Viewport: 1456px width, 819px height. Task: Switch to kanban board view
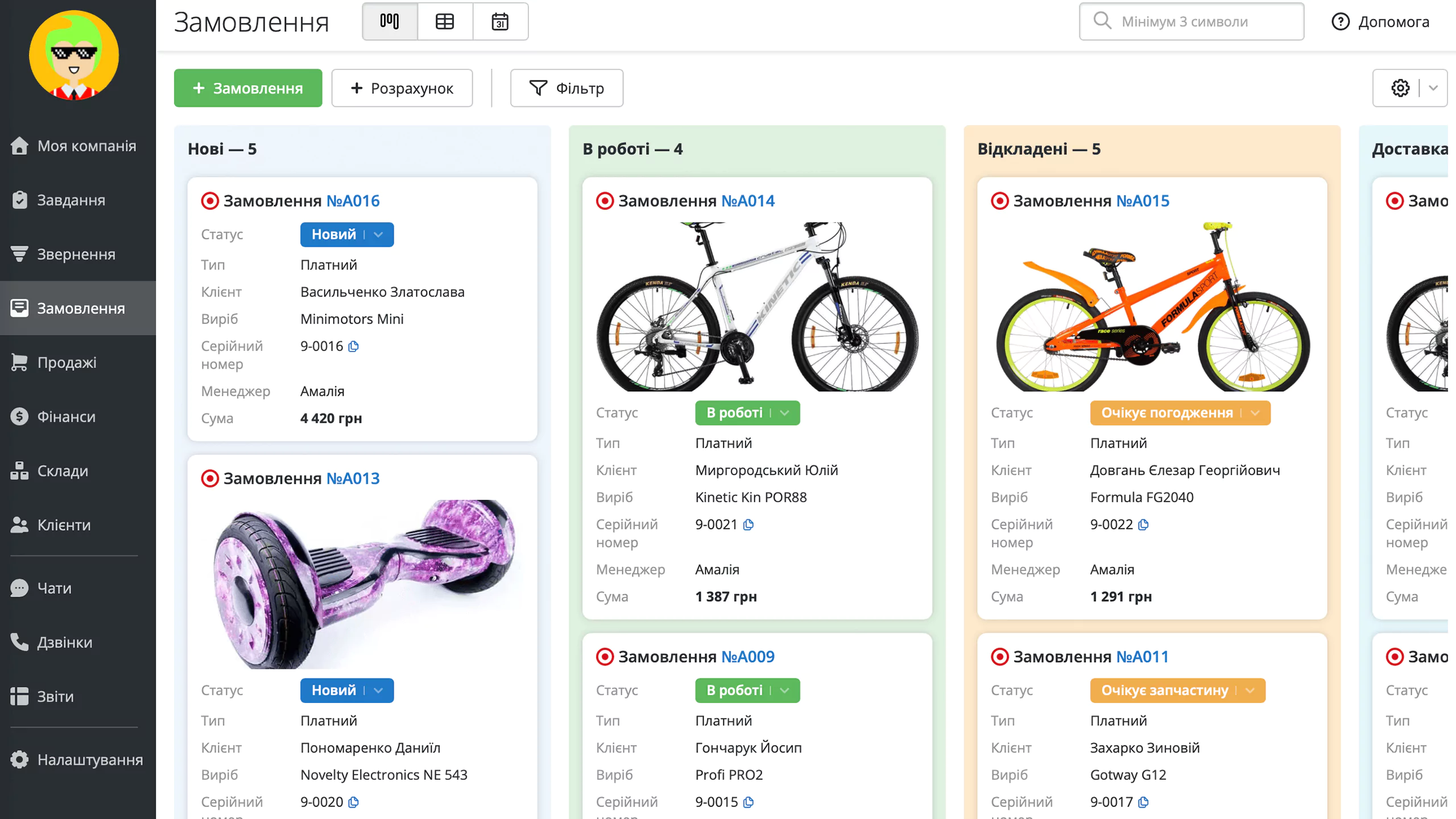coord(390,22)
